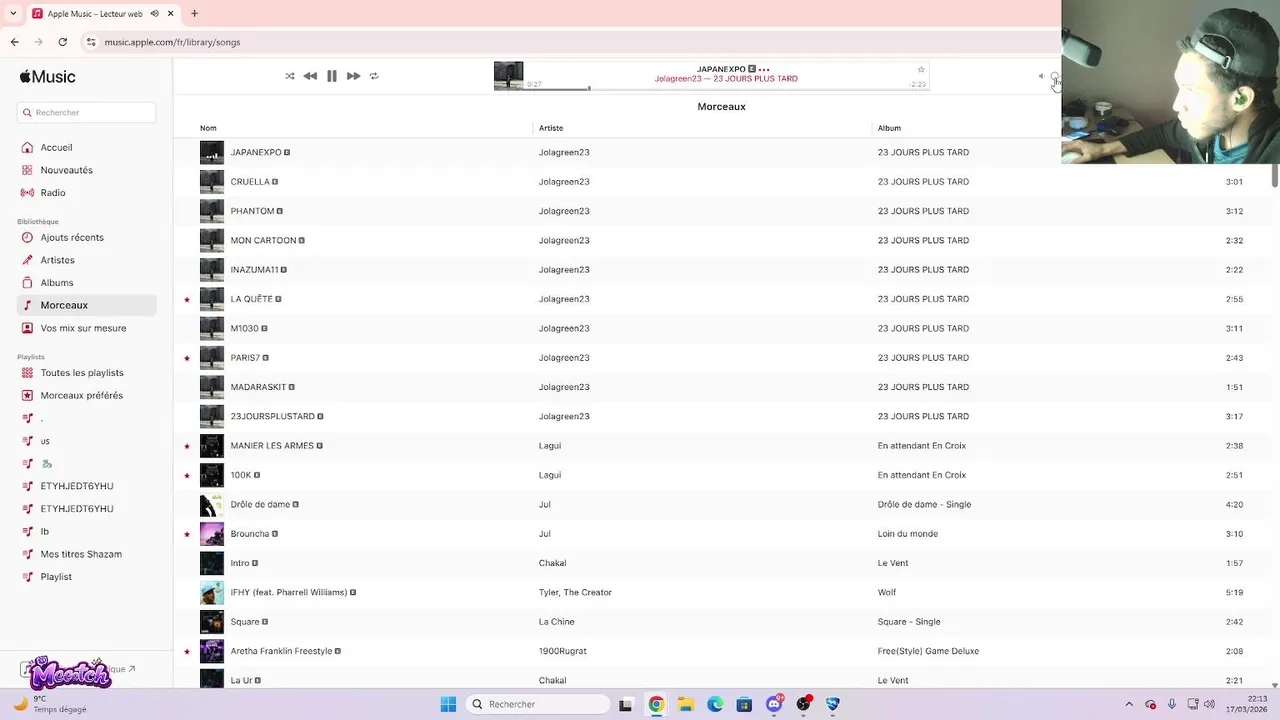Go to previous track
The height and width of the screenshot is (720, 1280).
[x=310, y=76]
